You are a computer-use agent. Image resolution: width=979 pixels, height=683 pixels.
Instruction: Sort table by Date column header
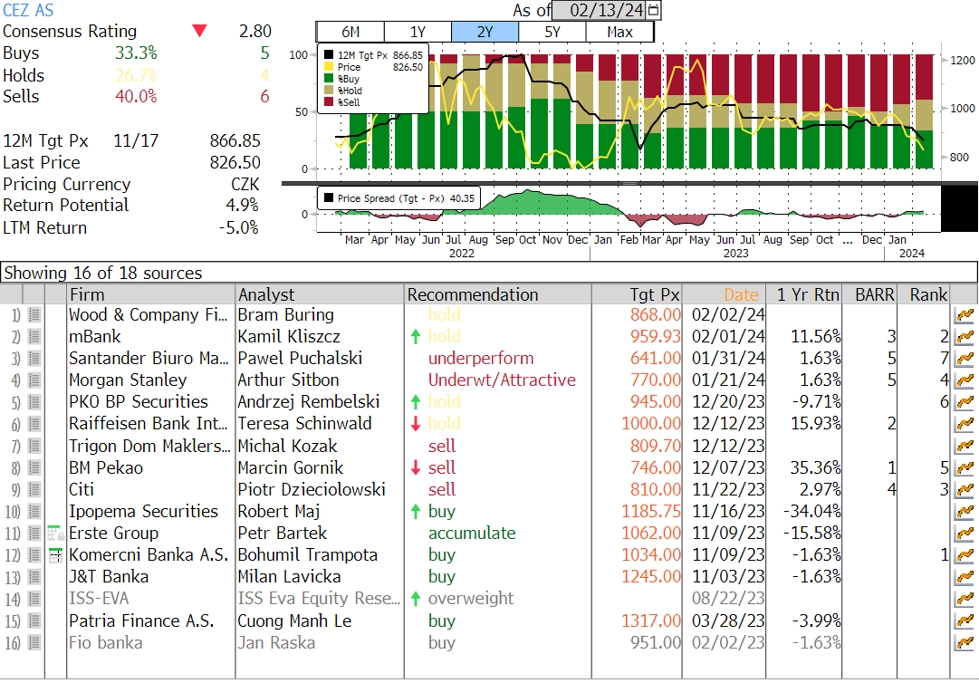740,295
